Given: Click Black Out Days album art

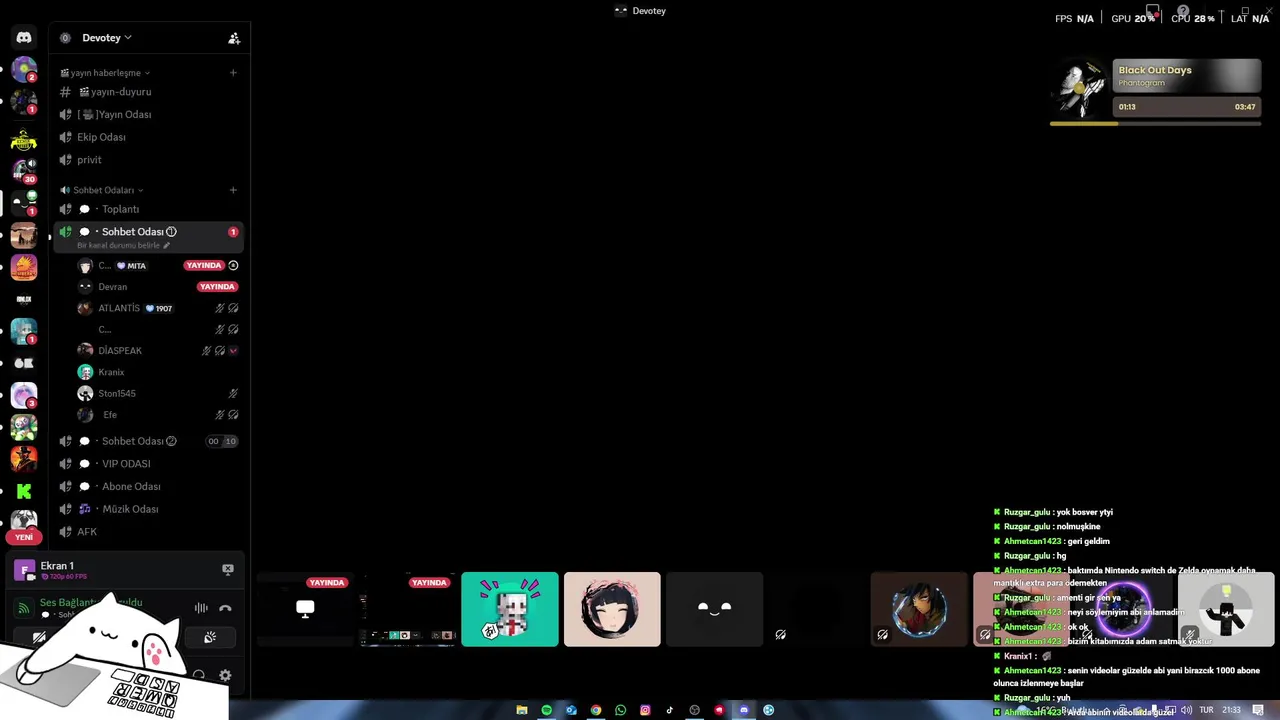Looking at the screenshot, I should coord(1080,90).
